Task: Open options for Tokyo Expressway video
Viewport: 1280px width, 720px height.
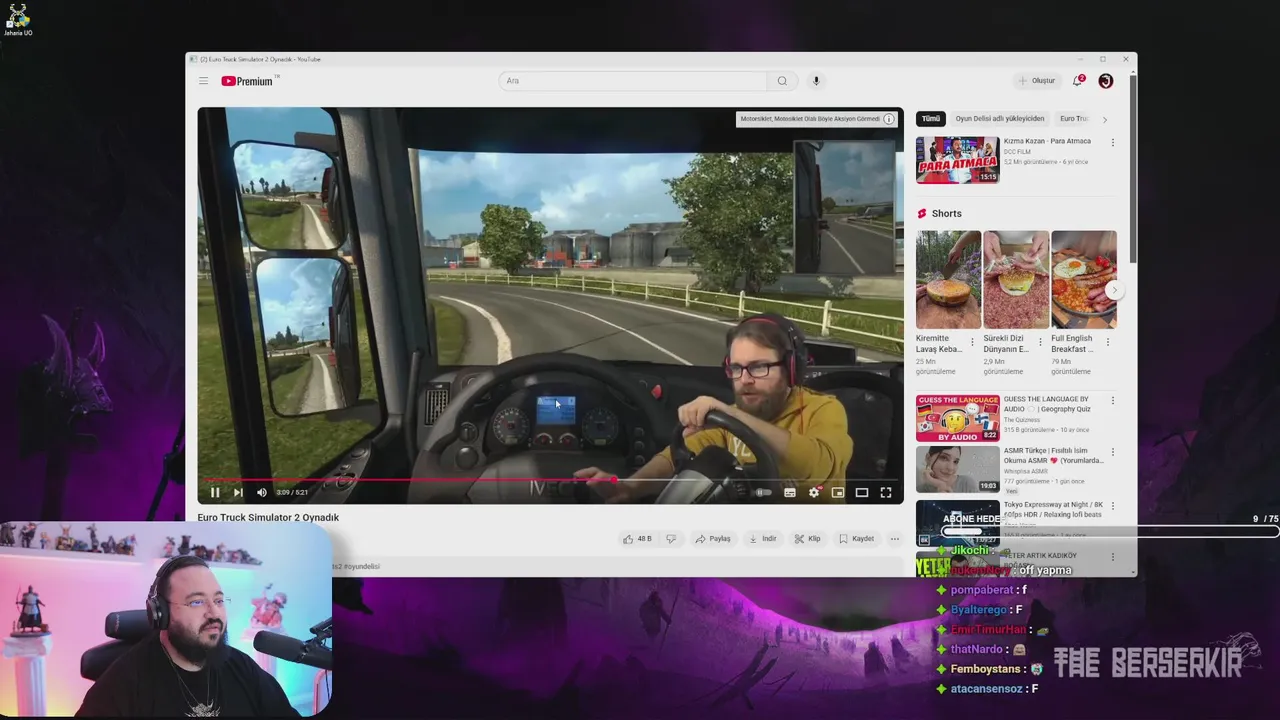Action: 1113,506
